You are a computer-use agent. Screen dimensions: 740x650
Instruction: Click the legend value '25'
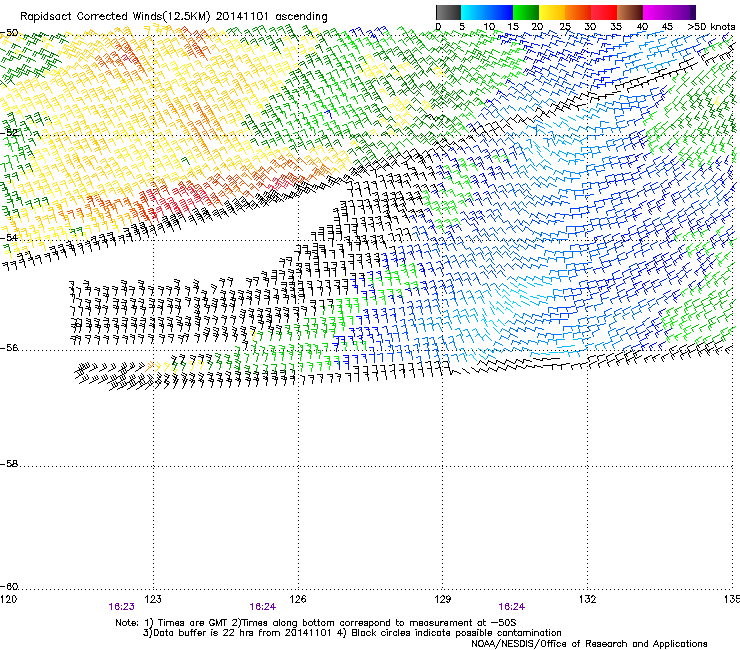pyautogui.click(x=565, y=26)
